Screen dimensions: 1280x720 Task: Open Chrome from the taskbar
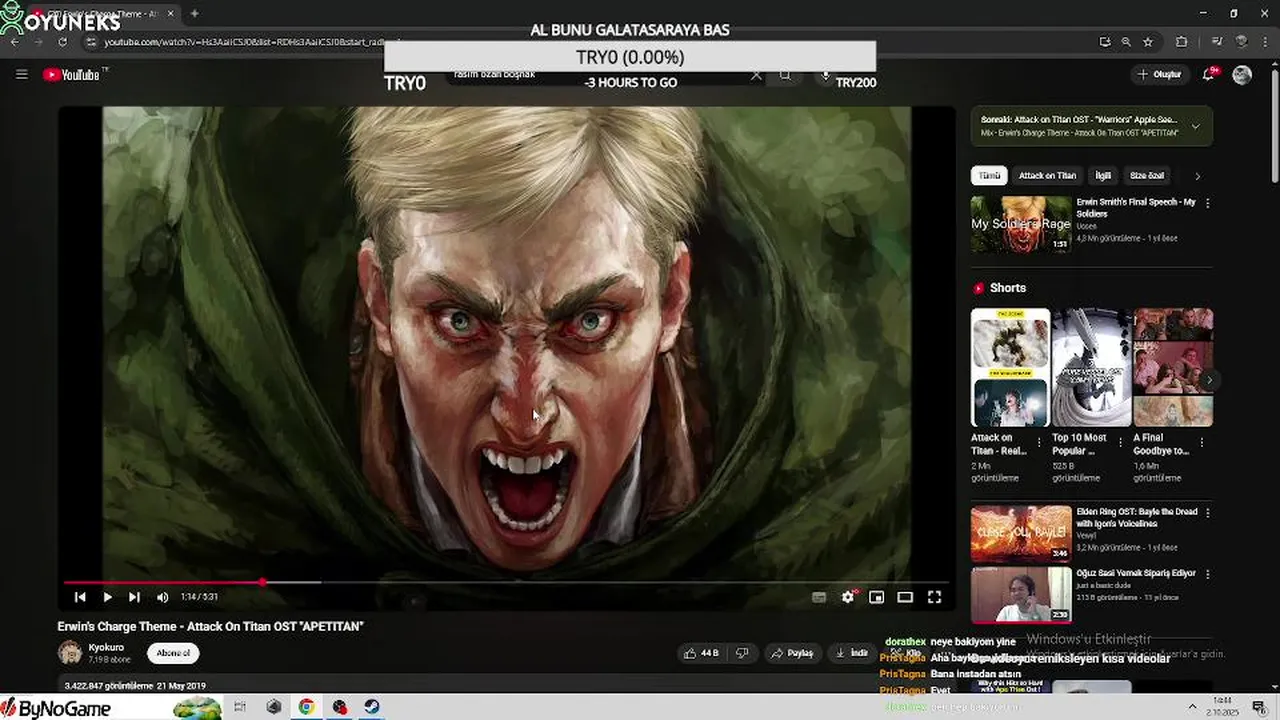coord(306,707)
